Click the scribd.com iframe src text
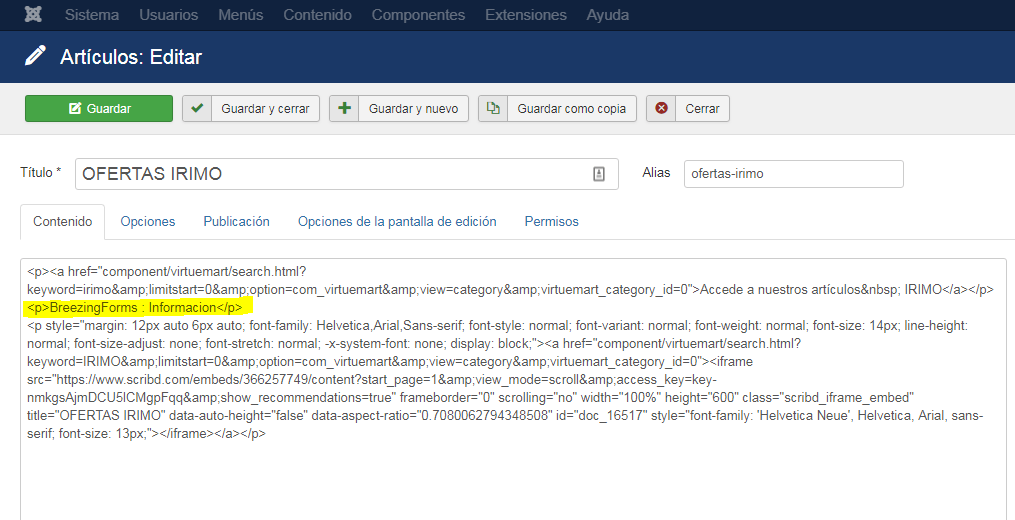This screenshot has width=1015, height=520. click(x=372, y=379)
